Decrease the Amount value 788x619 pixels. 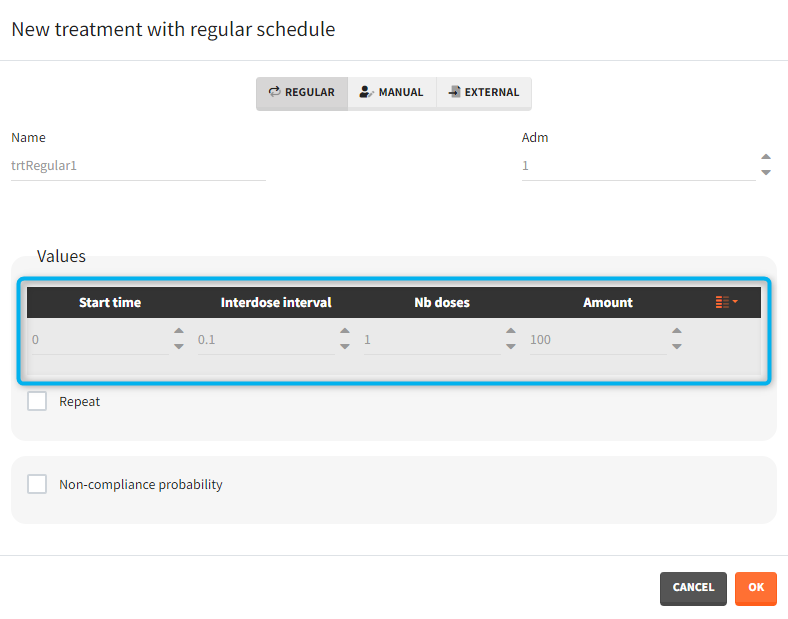pos(677,346)
